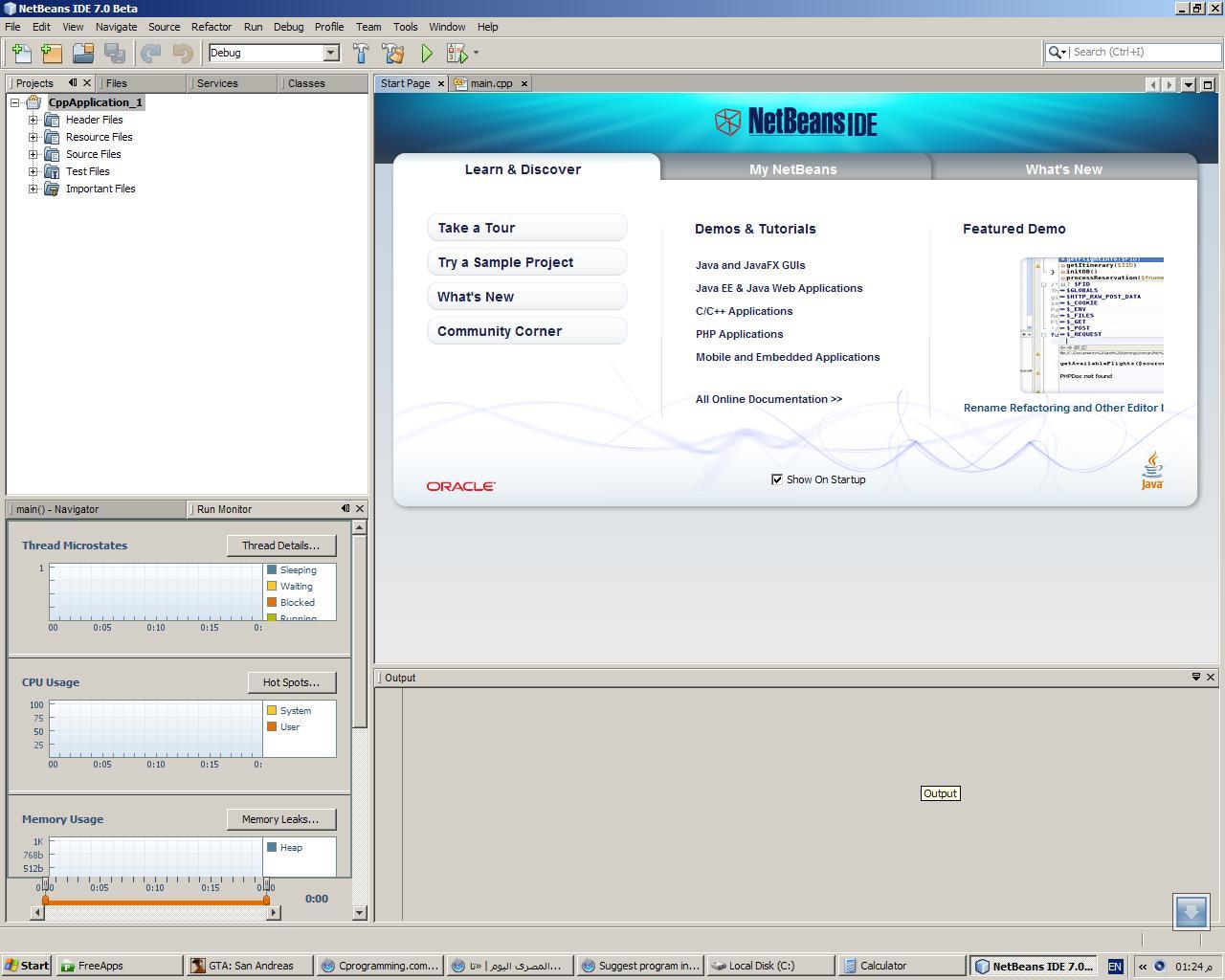Expand the Test Files folder
Screen dimensions: 1225x980
(x=33, y=171)
